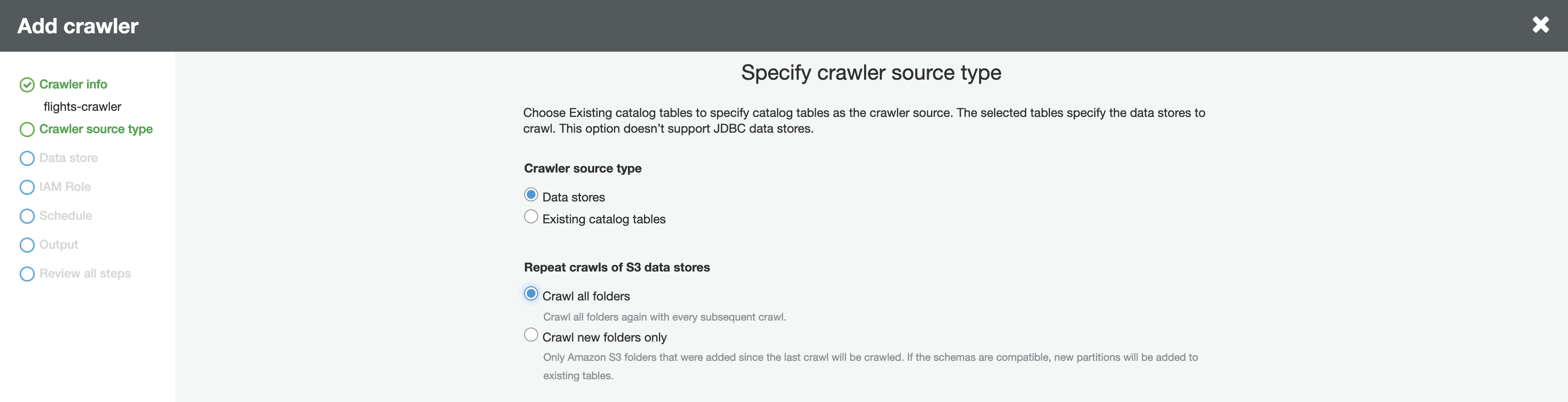Viewport: 1568px width, 402px height.
Task: Click the IAM Role step circle icon
Action: 27,187
